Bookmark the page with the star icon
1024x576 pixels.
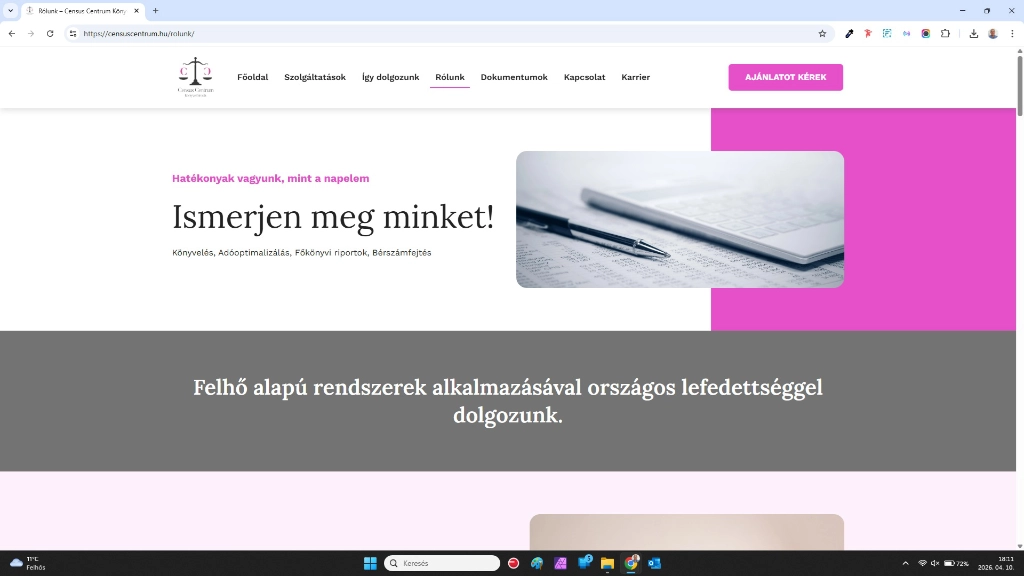tap(822, 33)
